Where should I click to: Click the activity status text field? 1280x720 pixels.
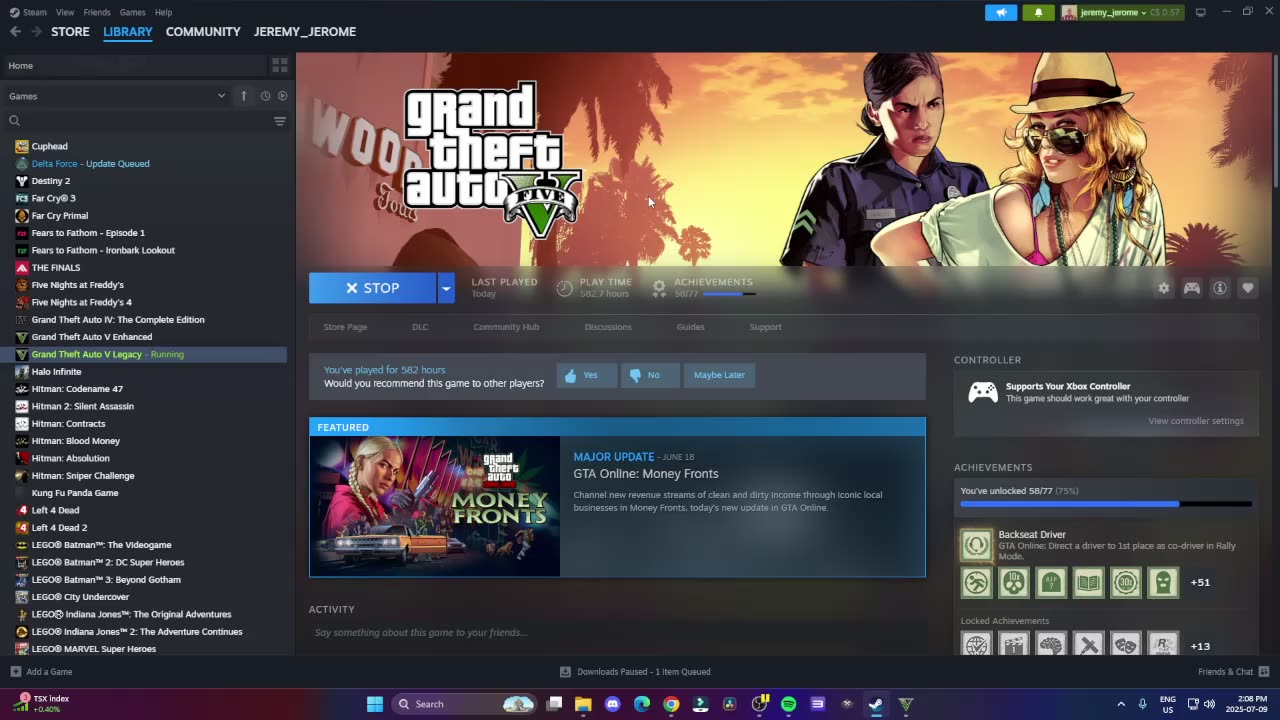pyautogui.click(x=617, y=633)
